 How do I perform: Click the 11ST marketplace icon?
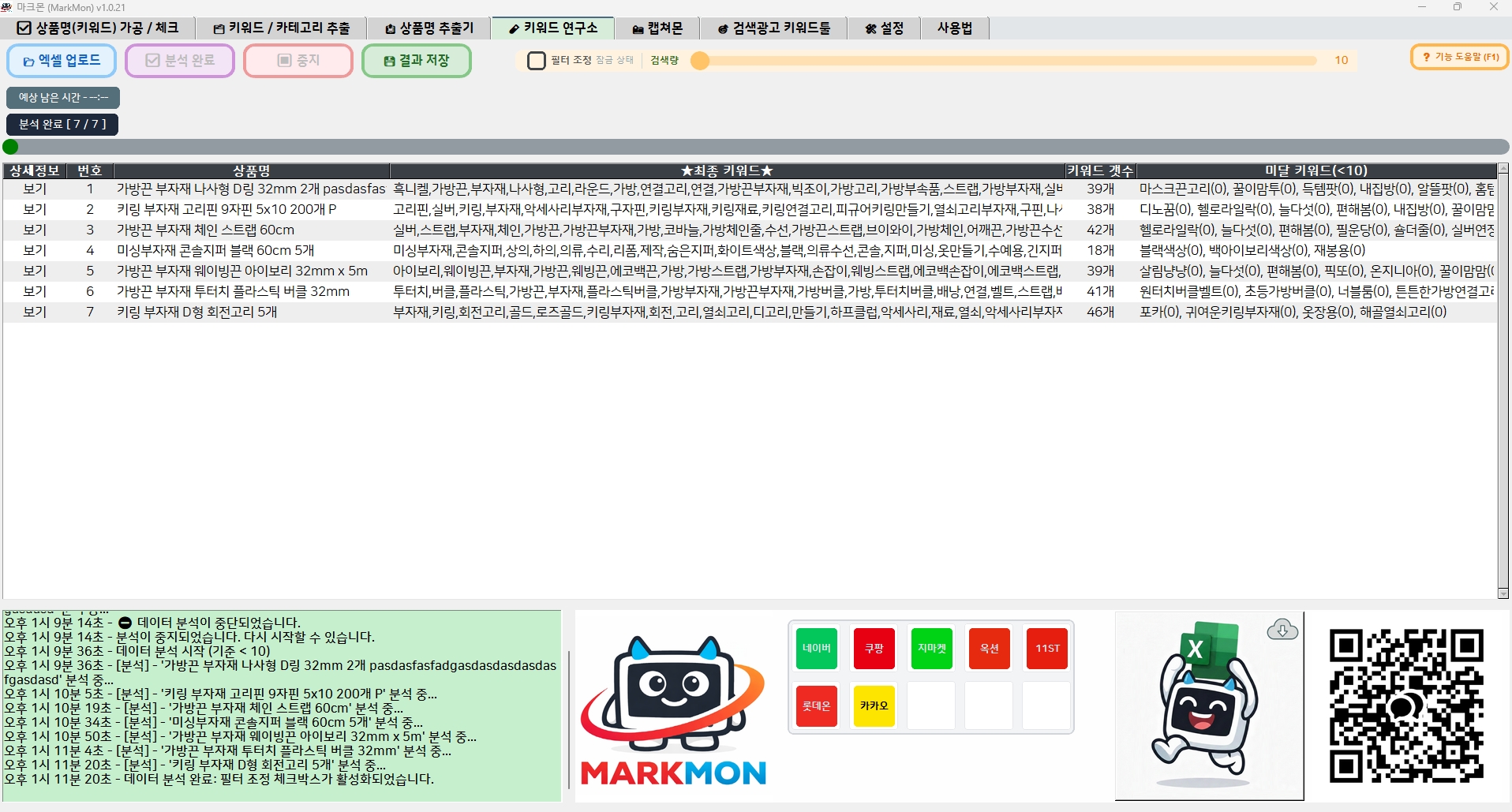coord(1047,649)
